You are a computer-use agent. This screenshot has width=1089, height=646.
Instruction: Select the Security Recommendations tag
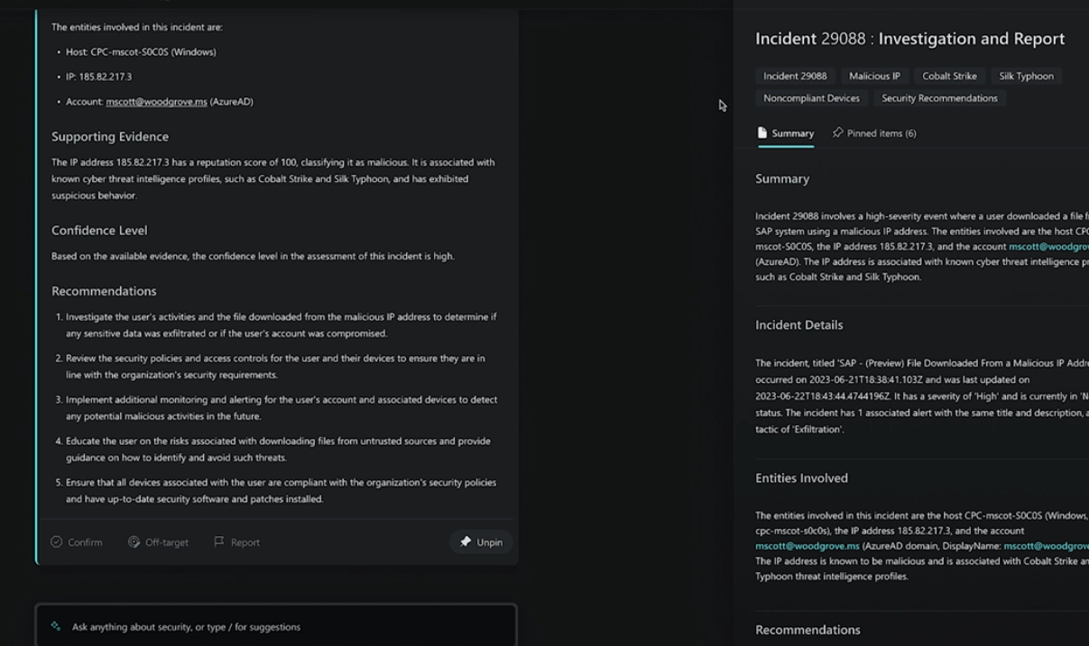click(x=940, y=99)
